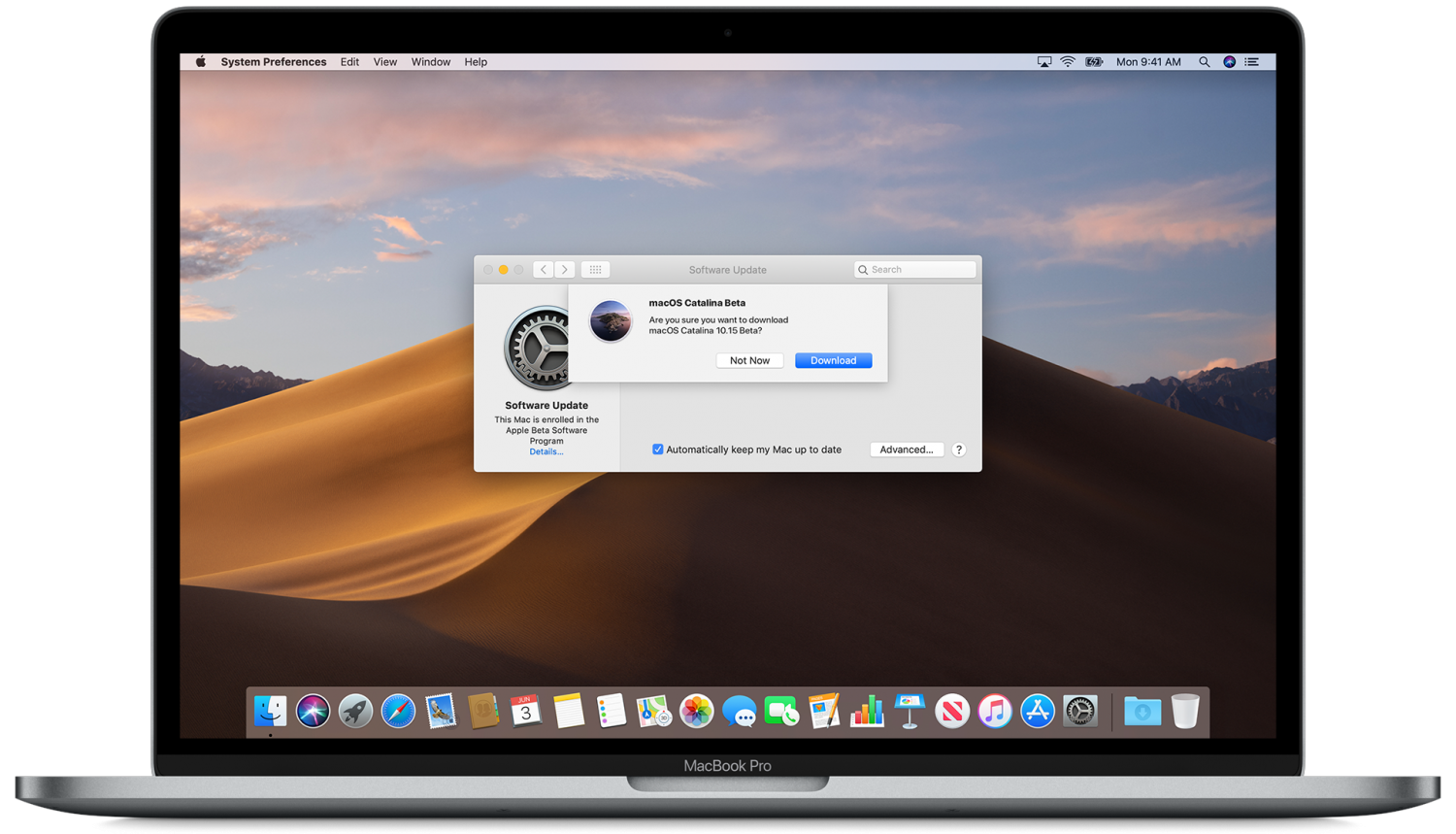This screenshot has width=1456, height=834.
Task: Uncheck Automatically keep my Mac up to date
Action: coord(658,450)
